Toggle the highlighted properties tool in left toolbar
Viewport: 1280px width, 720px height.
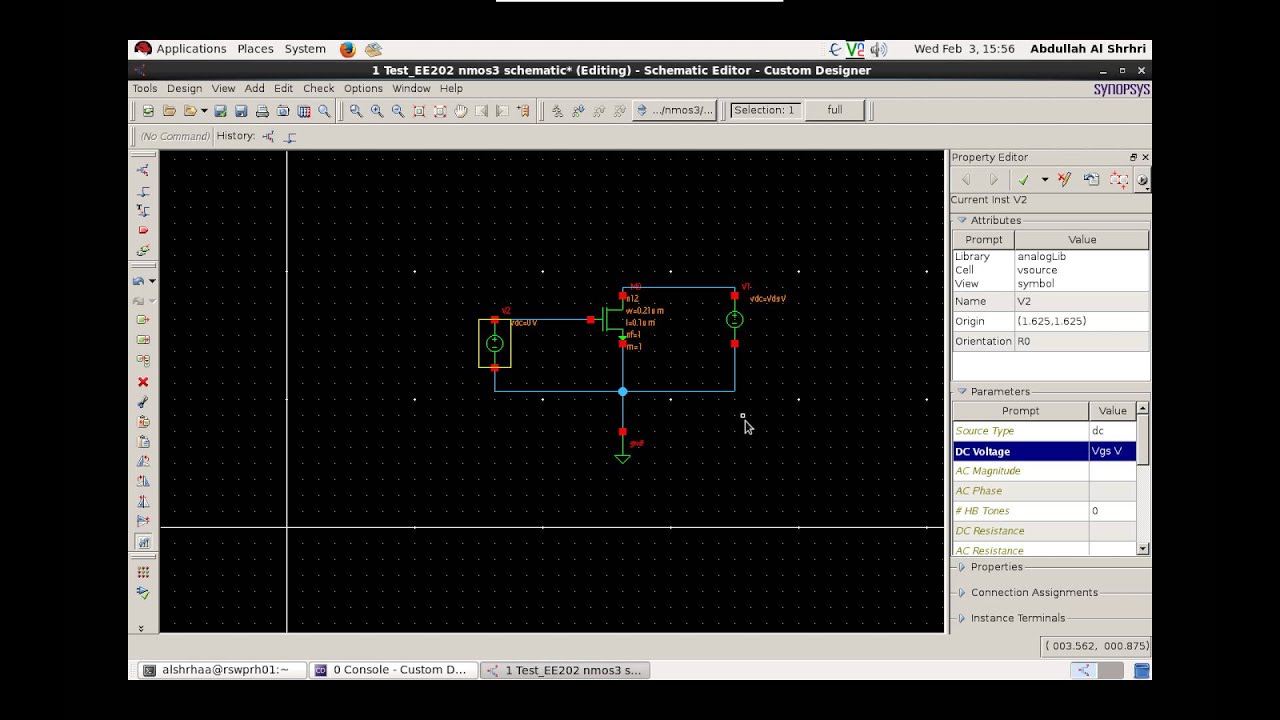tap(143, 543)
